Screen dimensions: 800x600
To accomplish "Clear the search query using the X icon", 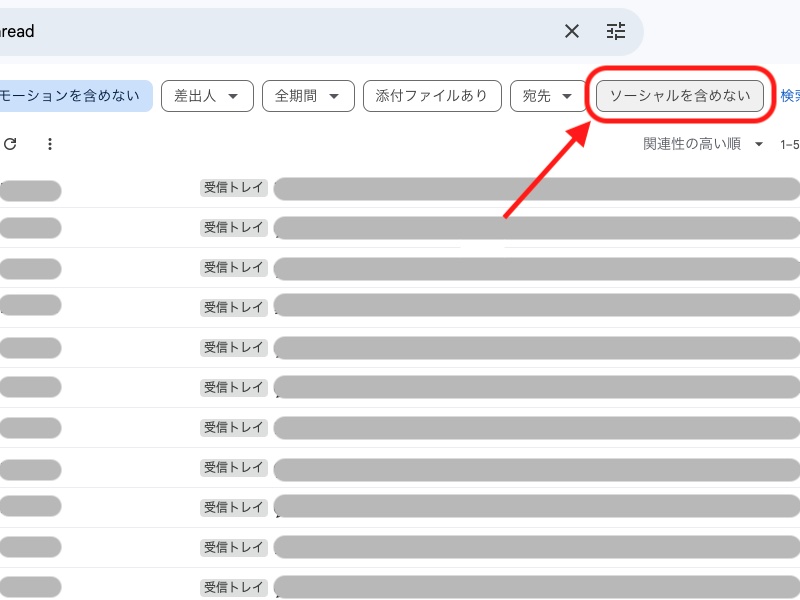I will coord(571,31).
